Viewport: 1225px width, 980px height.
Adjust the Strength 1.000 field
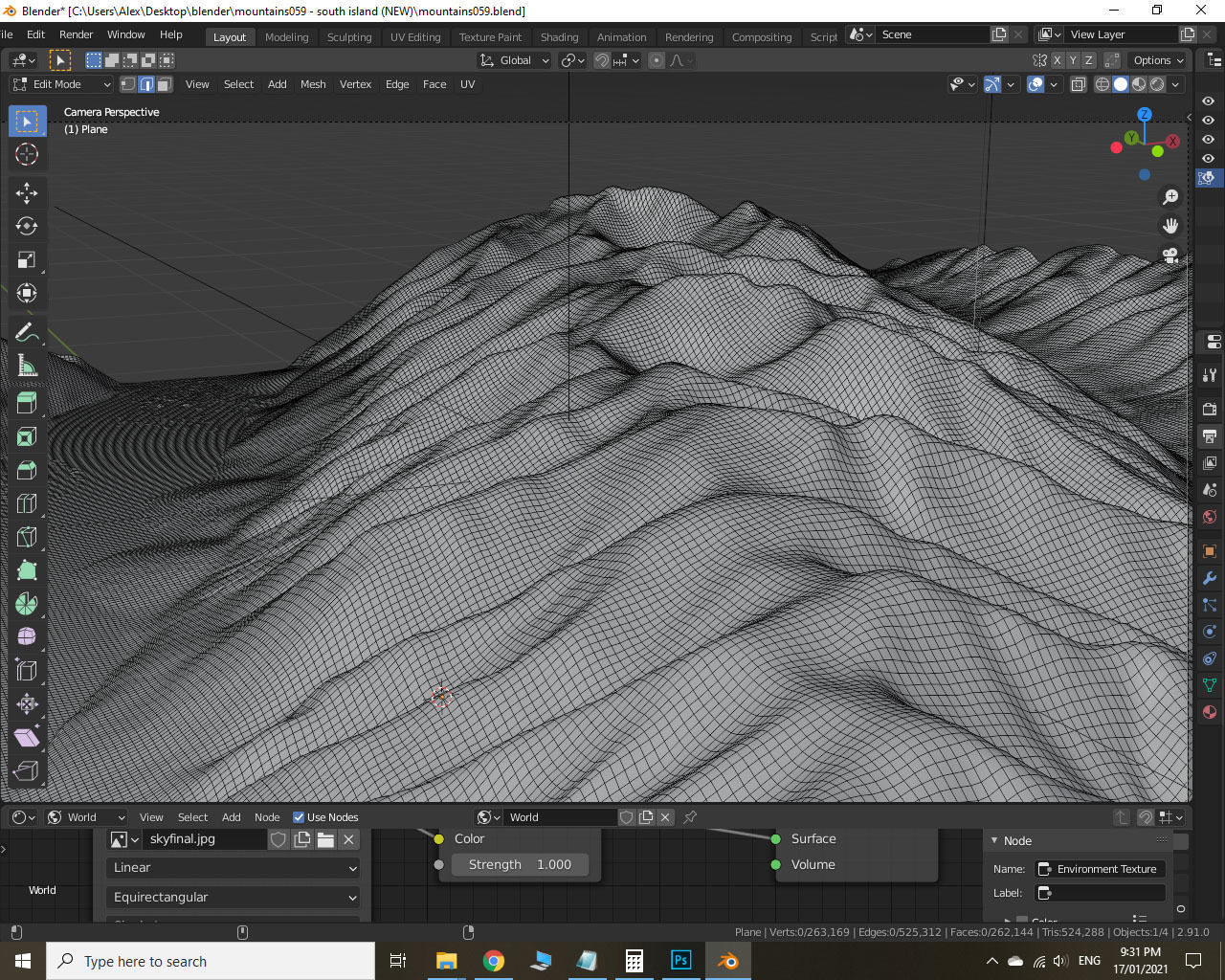tap(520, 864)
